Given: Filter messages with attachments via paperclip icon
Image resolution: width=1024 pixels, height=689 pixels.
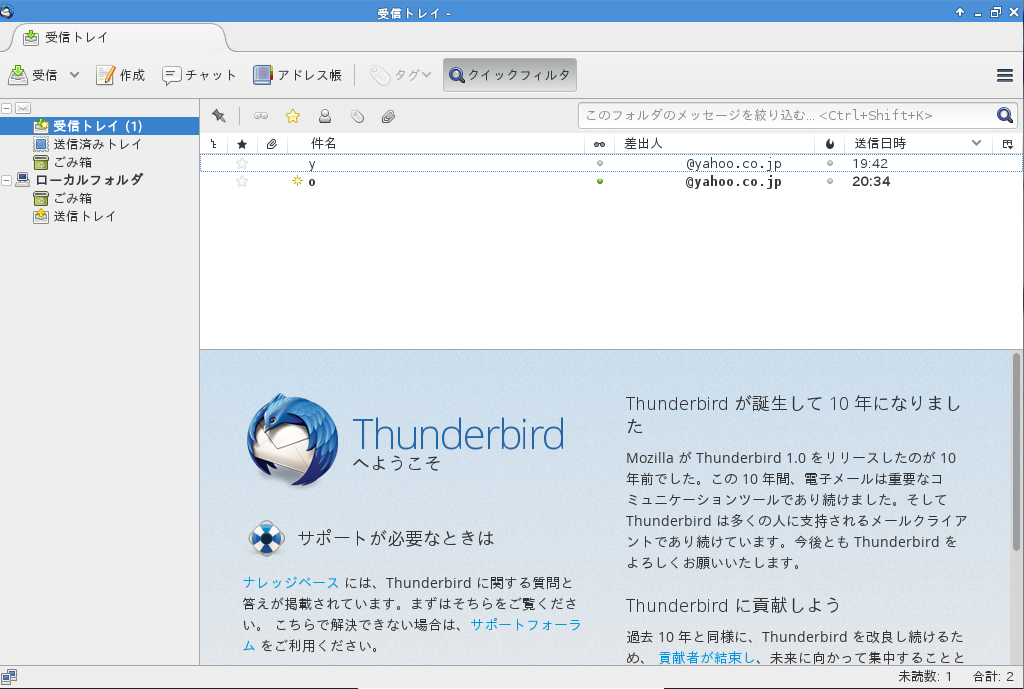Looking at the screenshot, I should click(x=388, y=116).
